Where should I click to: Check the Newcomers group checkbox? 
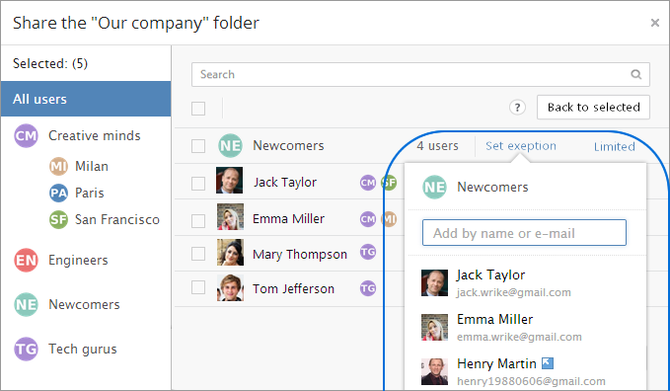point(198,146)
